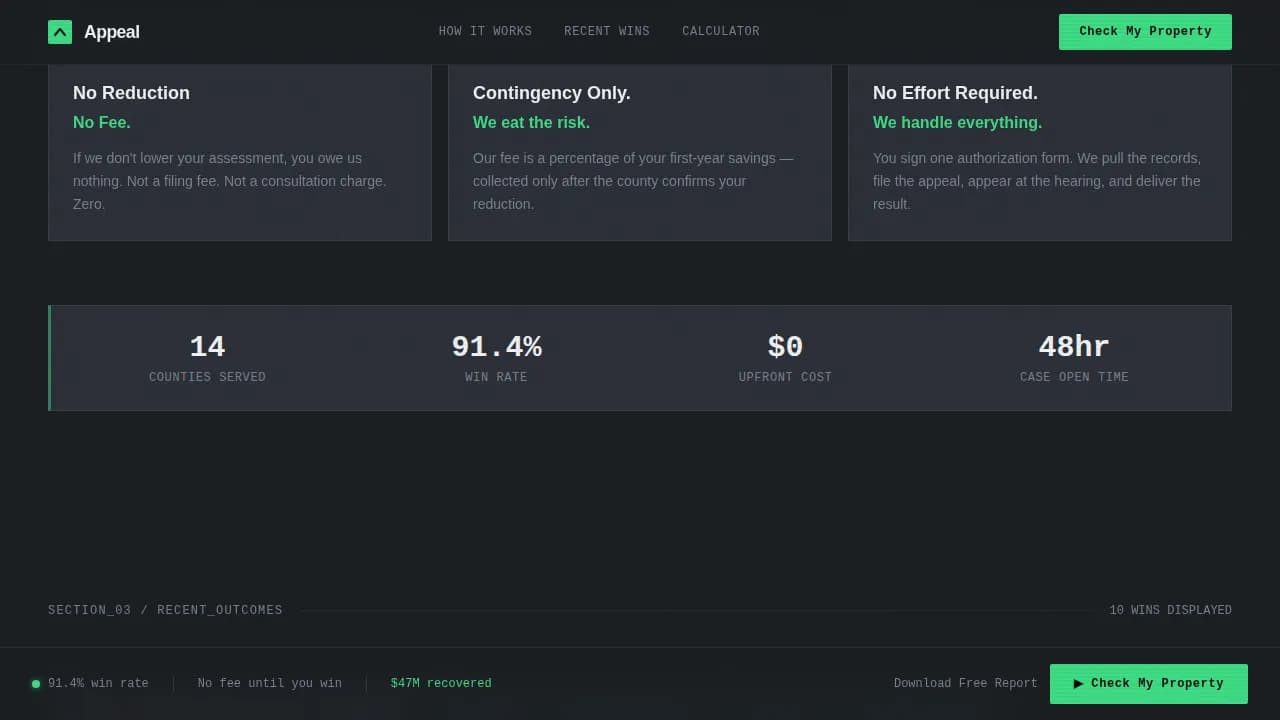Click the 91.4% Win Rate statistic
The image size is (1280, 720).
click(x=496, y=358)
